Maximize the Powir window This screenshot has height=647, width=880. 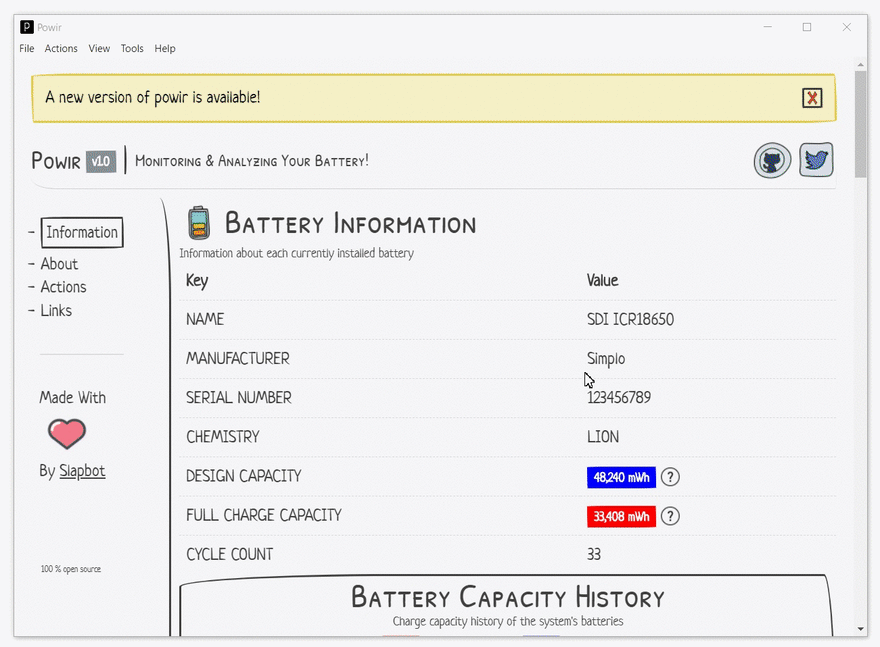[807, 27]
